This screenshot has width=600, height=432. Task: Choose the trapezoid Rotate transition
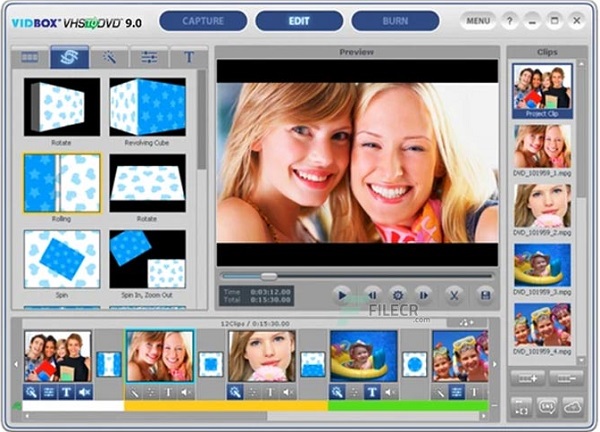[147, 183]
